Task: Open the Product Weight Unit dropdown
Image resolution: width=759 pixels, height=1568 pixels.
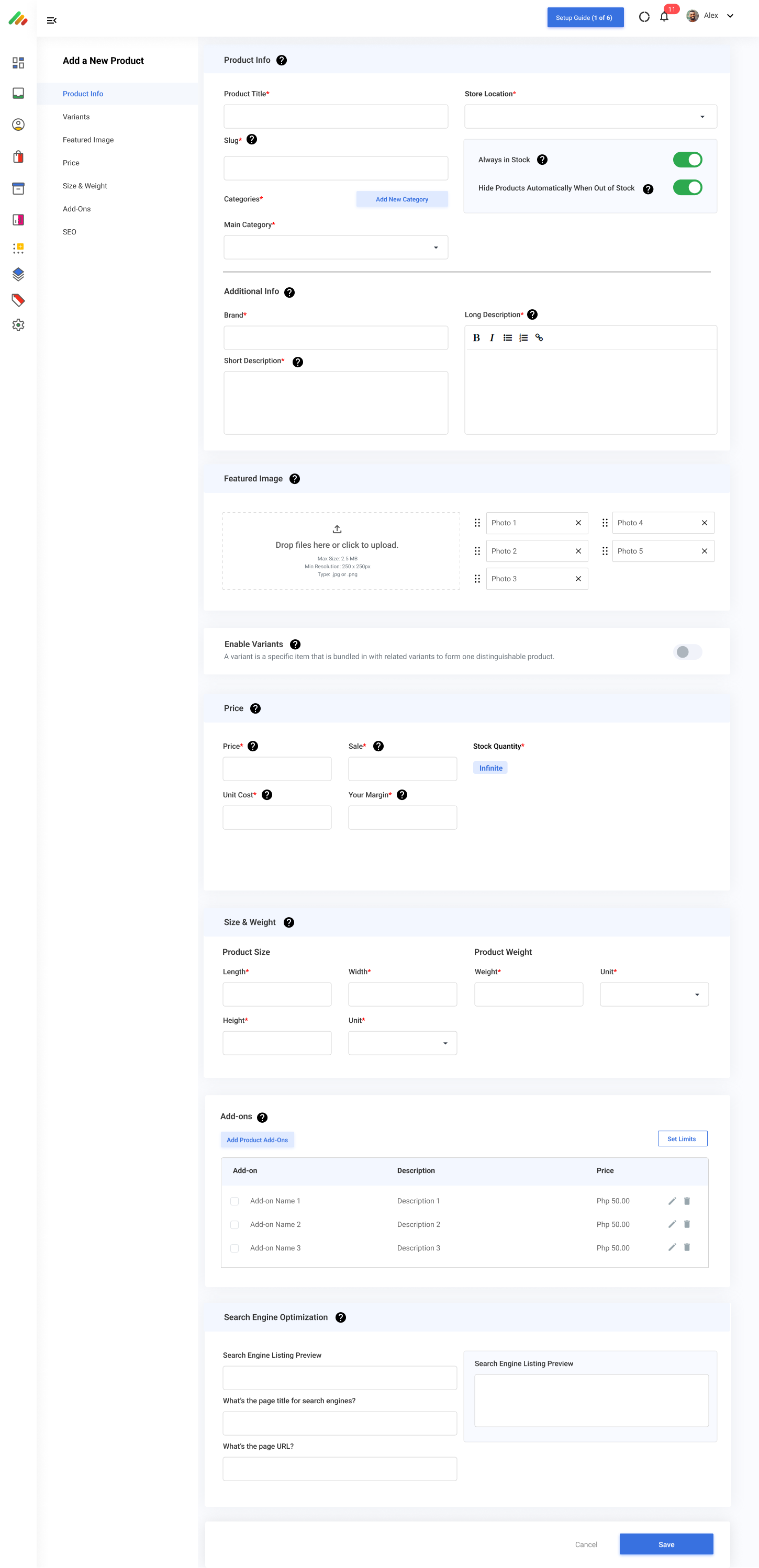Action: coord(654,995)
